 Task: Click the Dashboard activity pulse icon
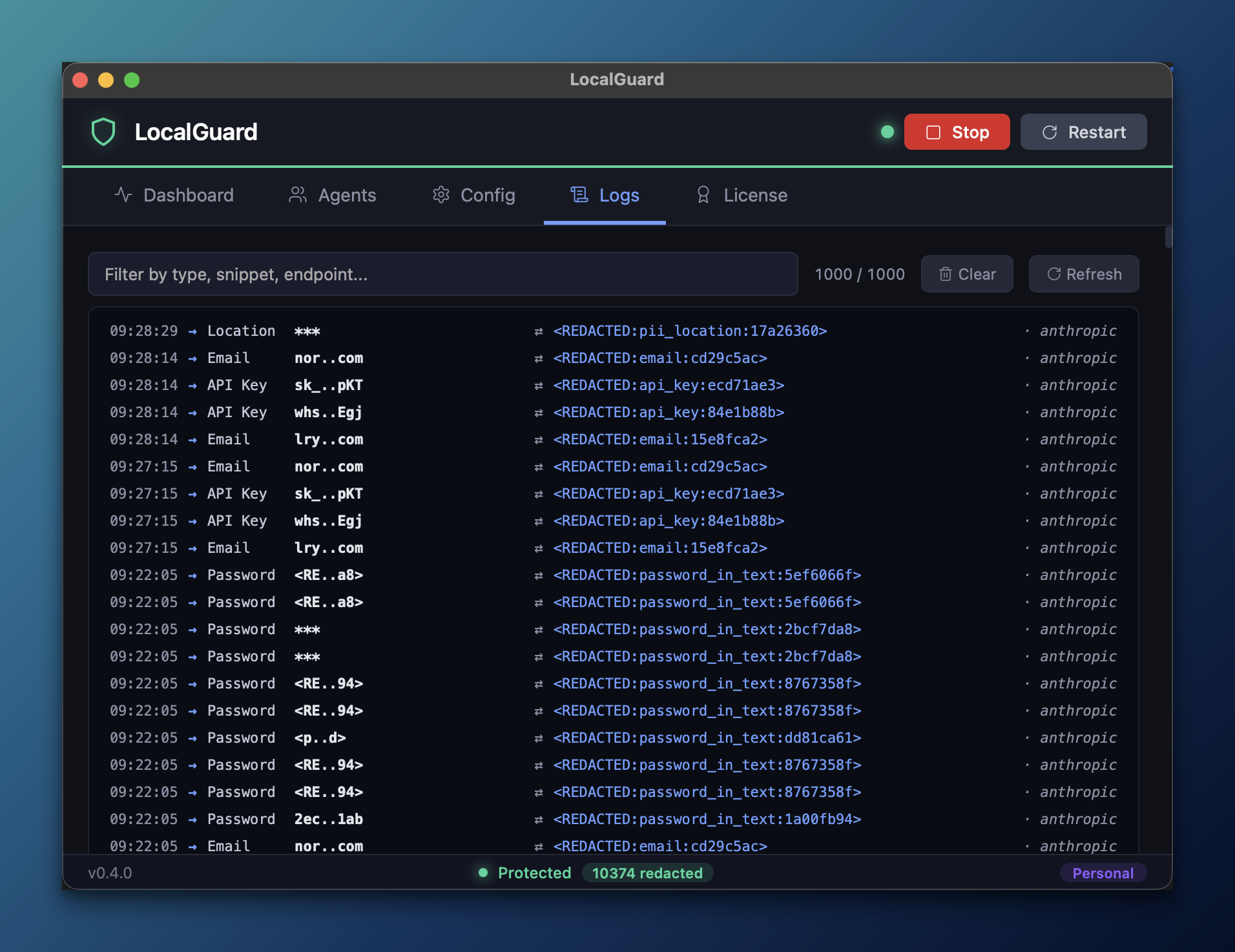[123, 194]
